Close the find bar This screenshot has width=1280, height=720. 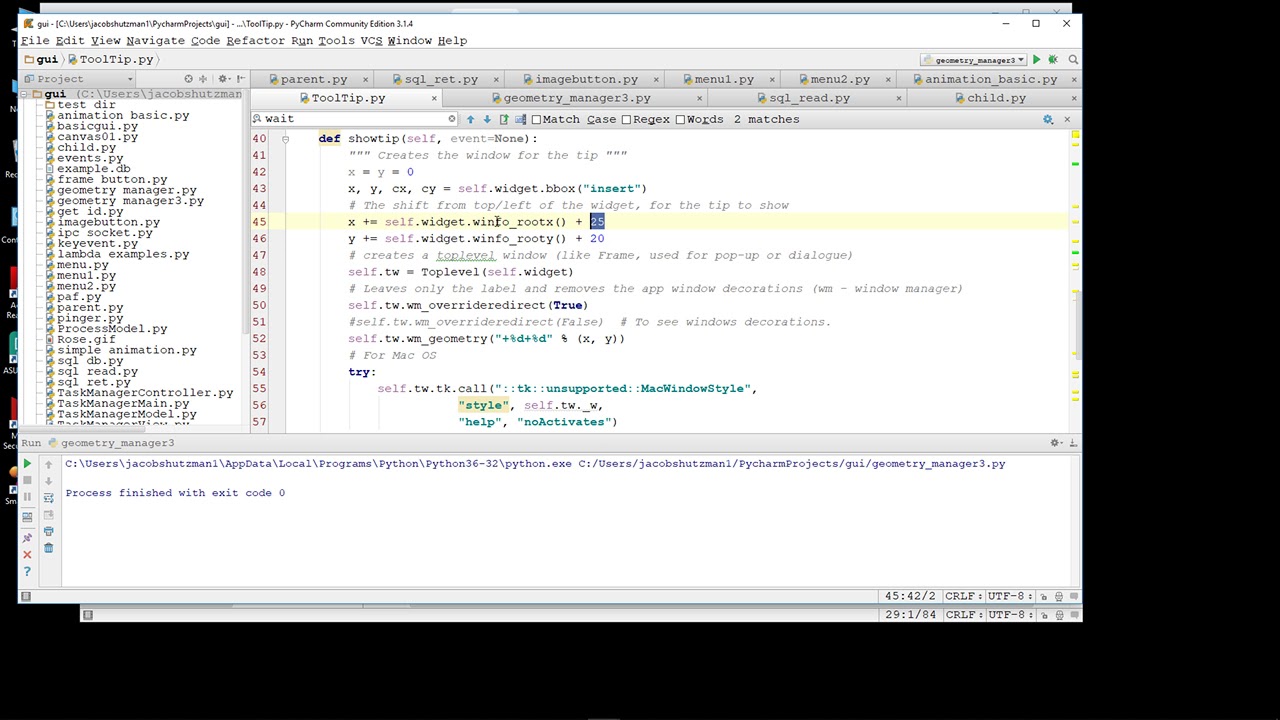click(1066, 119)
